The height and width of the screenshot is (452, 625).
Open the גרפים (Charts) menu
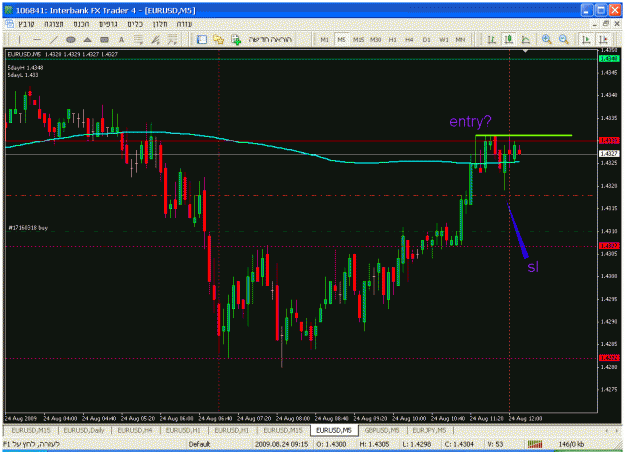click(108, 24)
